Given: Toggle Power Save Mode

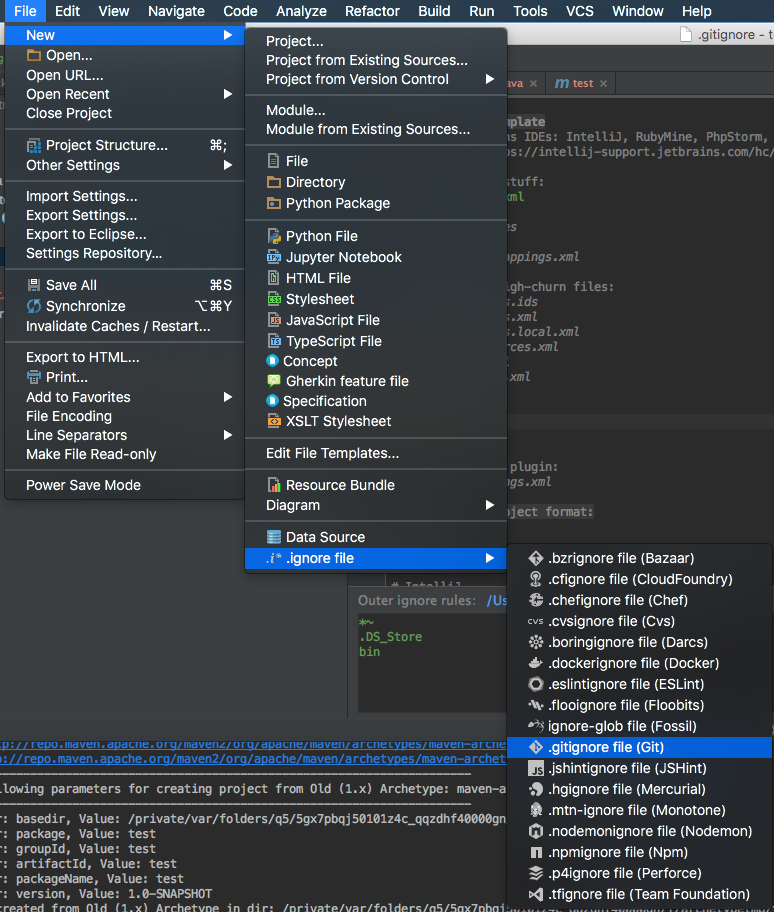Looking at the screenshot, I should tap(83, 485).
